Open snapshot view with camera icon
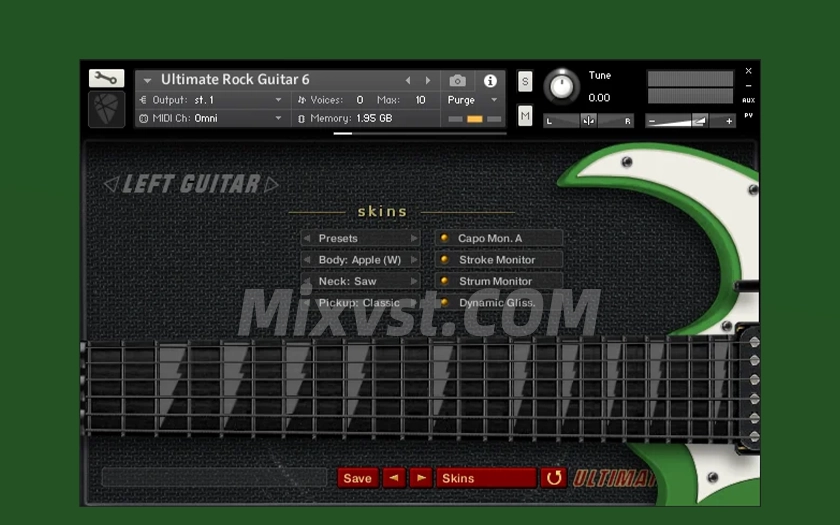Image resolution: width=840 pixels, height=525 pixels. point(458,81)
